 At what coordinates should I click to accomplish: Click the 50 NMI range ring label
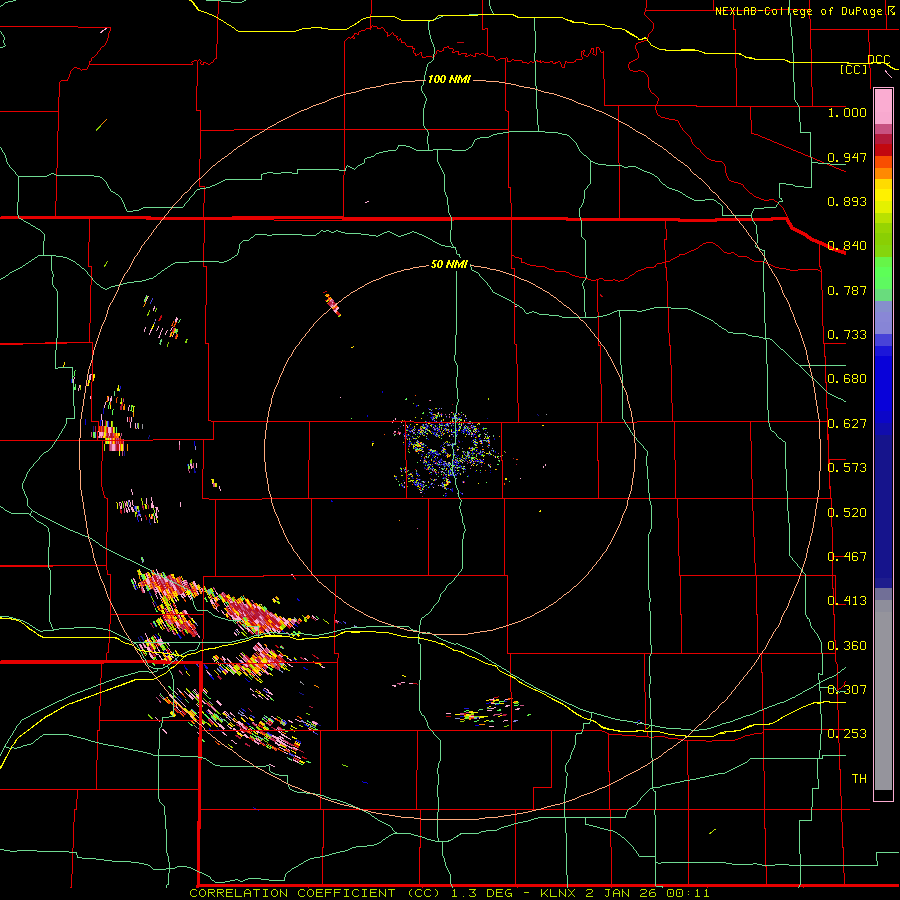click(449, 264)
